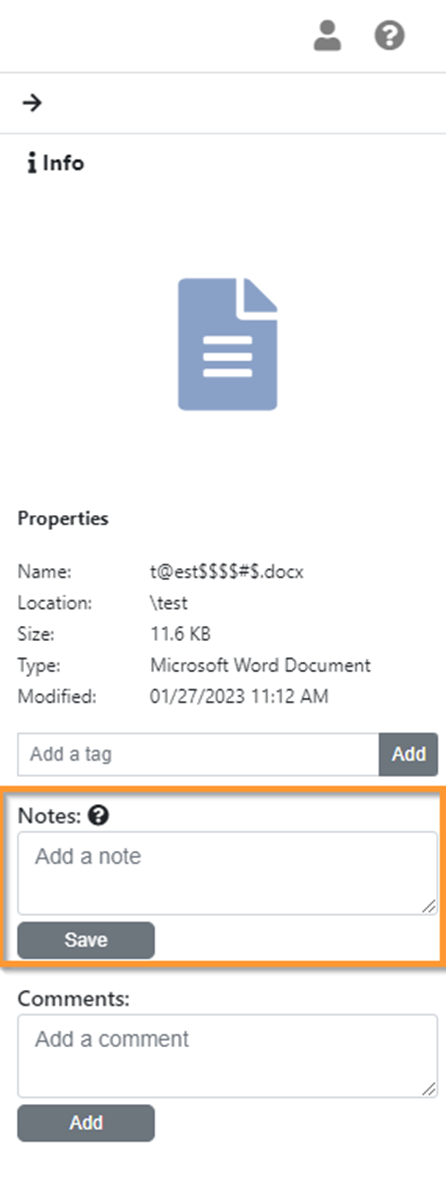
Task: Click the Notes help question mark icon
Action: 98,815
